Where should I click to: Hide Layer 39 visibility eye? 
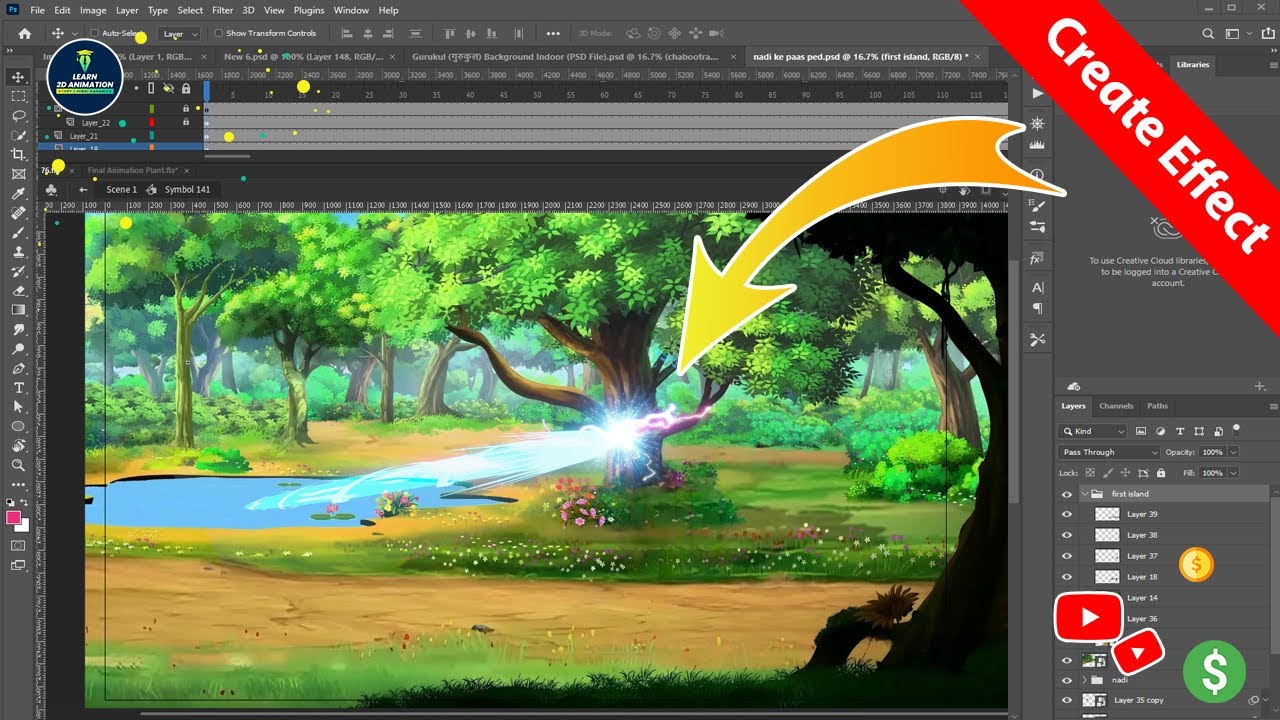(1066, 514)
